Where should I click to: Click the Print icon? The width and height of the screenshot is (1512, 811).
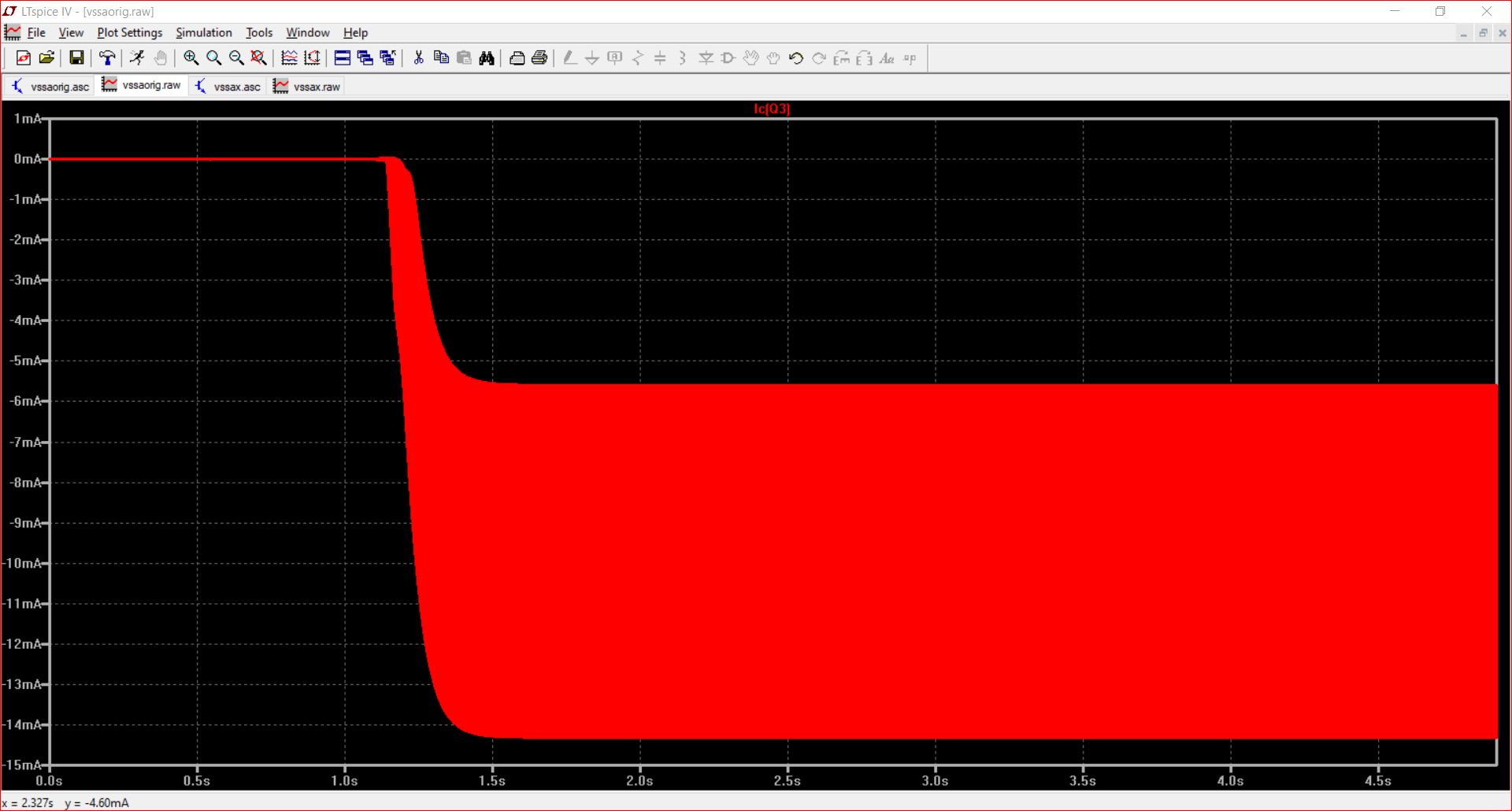tap(539, 57)
